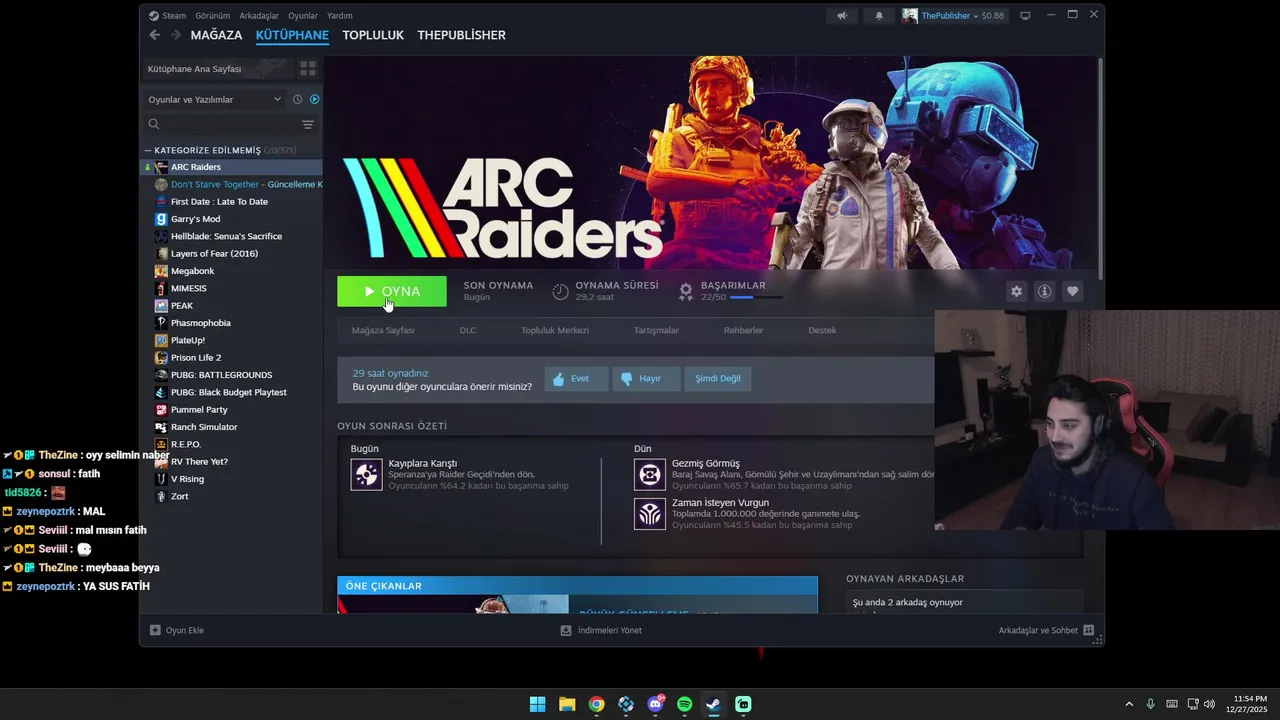Viewport: 1280px width, 720px height.
Task: Open Arkadaşlar ve Sohbet panel
Action: coord(1046,631)
